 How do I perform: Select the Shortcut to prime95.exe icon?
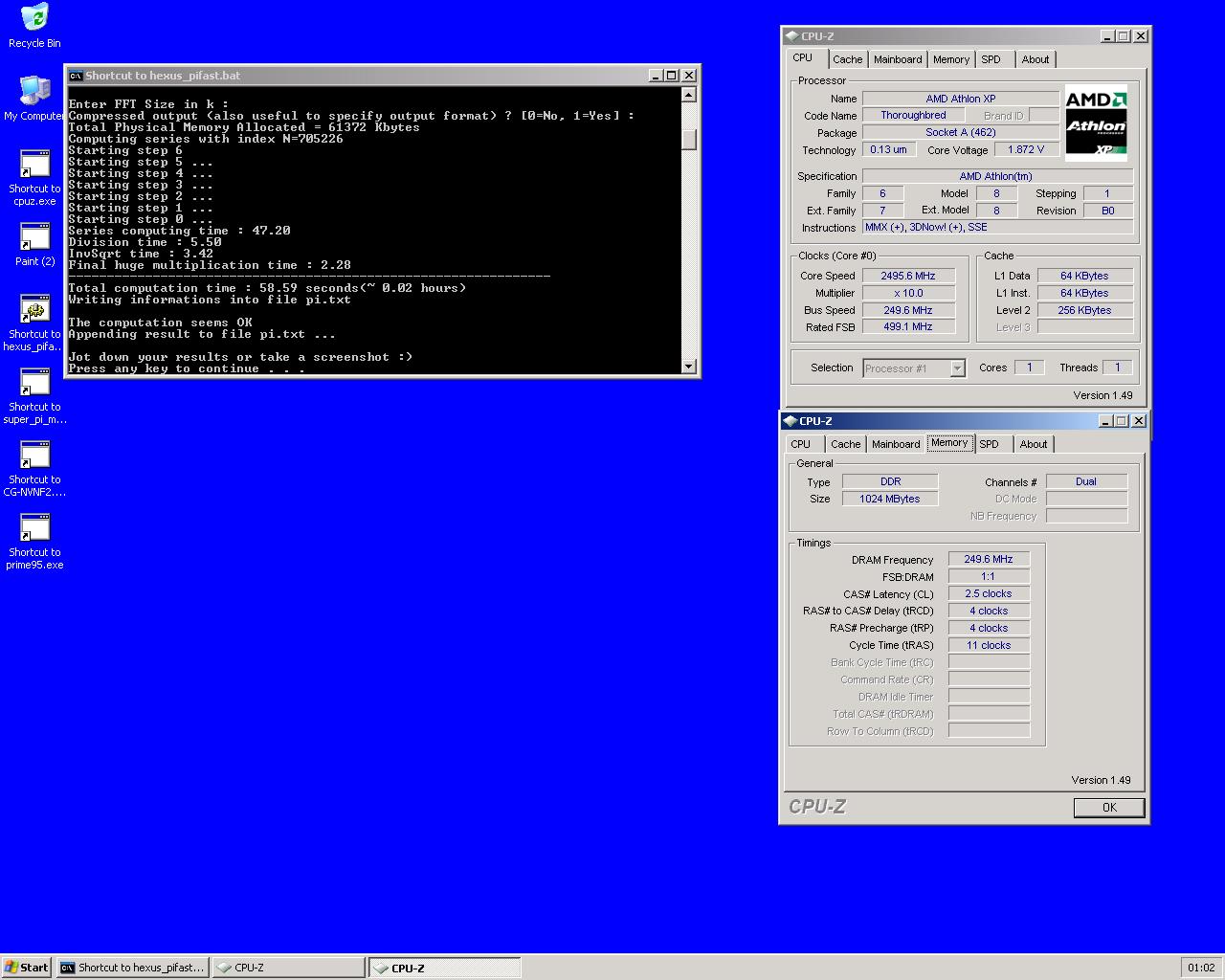pos(34,541)
